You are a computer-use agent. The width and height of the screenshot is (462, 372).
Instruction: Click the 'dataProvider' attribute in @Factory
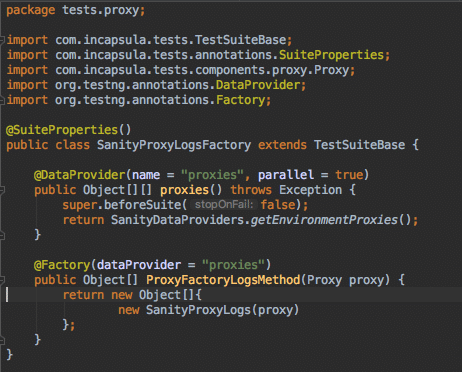coord(139,265)
